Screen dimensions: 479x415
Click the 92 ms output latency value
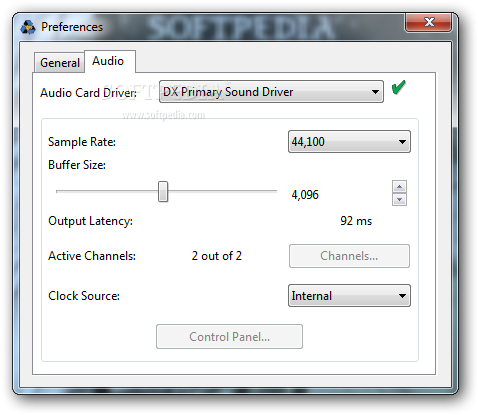click(x=356, y=221)
